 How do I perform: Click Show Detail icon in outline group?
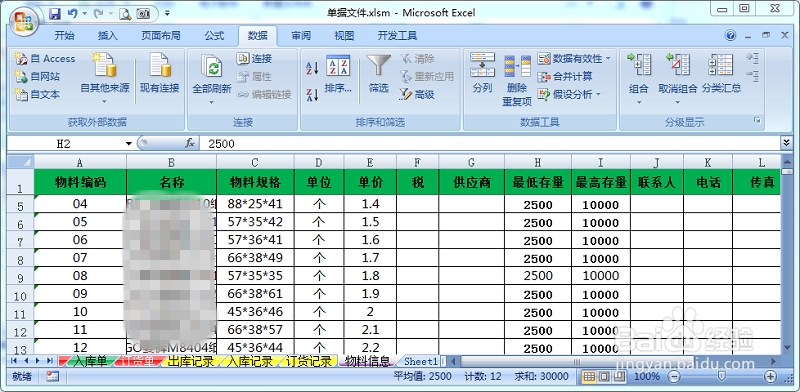[752, 58]
